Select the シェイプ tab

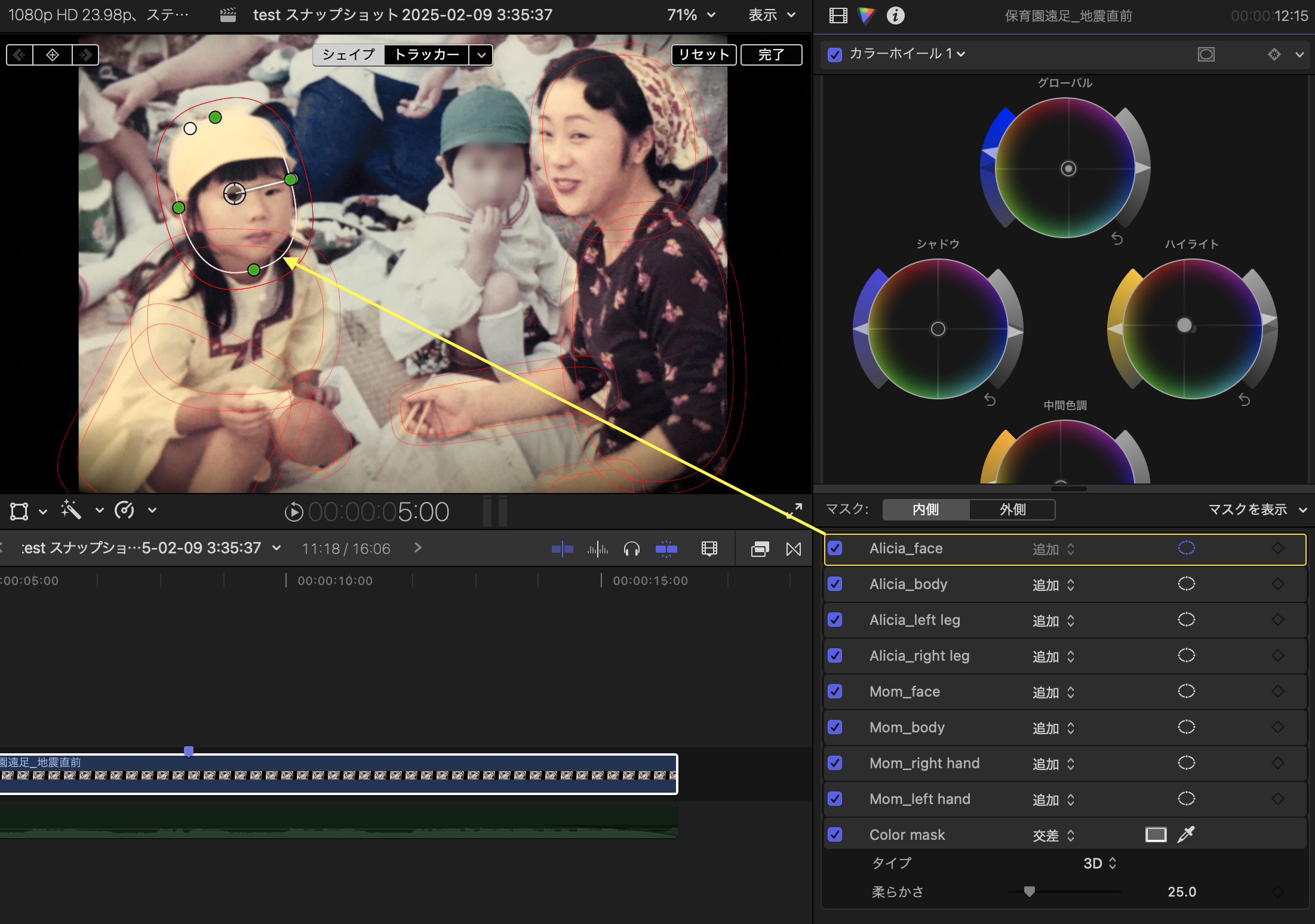[349, 55]
